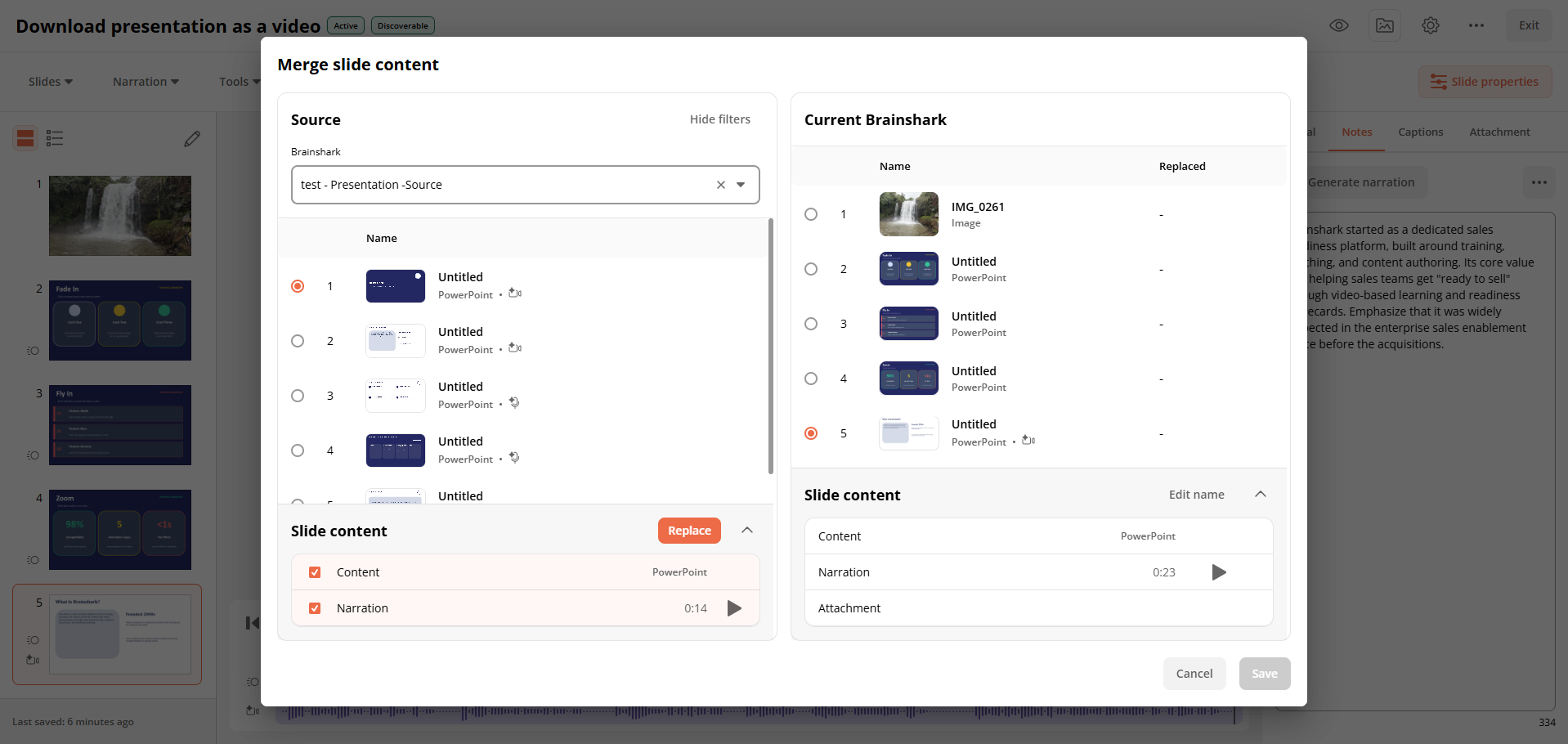Image resolution: width=1568 pixels, height=744 pixels.
Task: Click the preview eye icon in header
Action: click(1339, 25)
